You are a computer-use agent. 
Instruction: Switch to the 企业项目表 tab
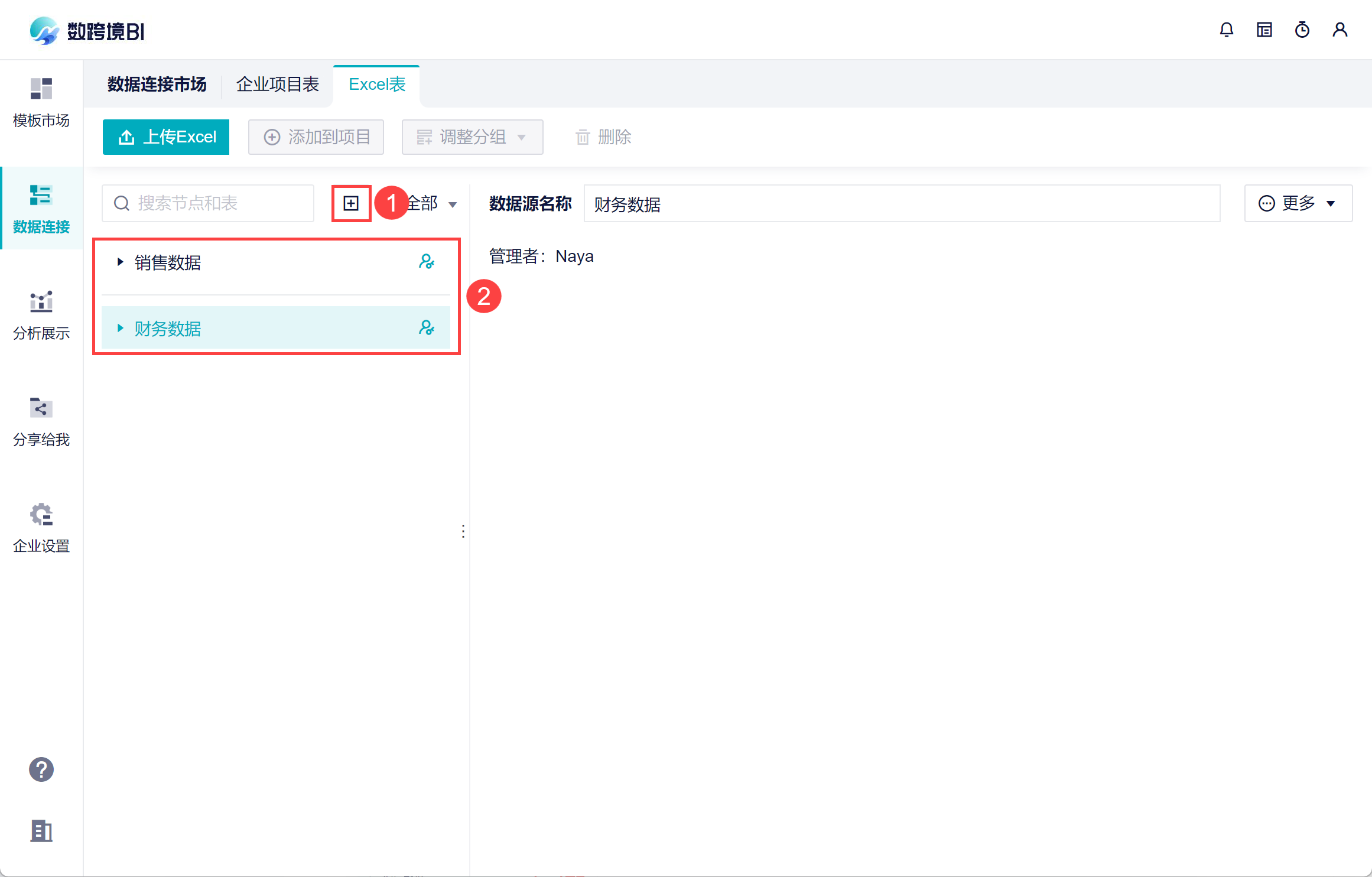(x=278, y=85)
